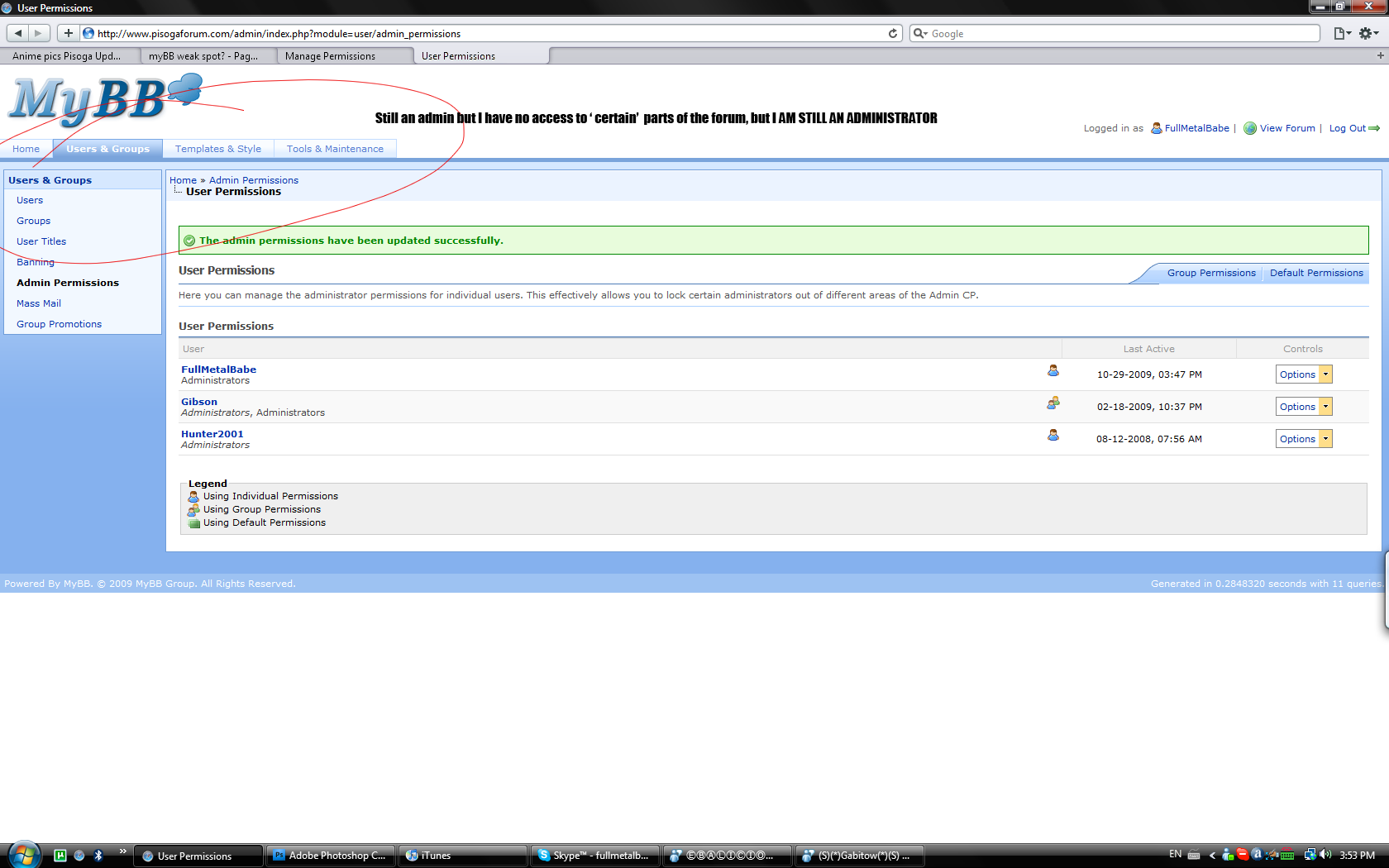Click the Admin Permissions breadcrumb link
The image size is (1389, 868).
pos(254,180)
